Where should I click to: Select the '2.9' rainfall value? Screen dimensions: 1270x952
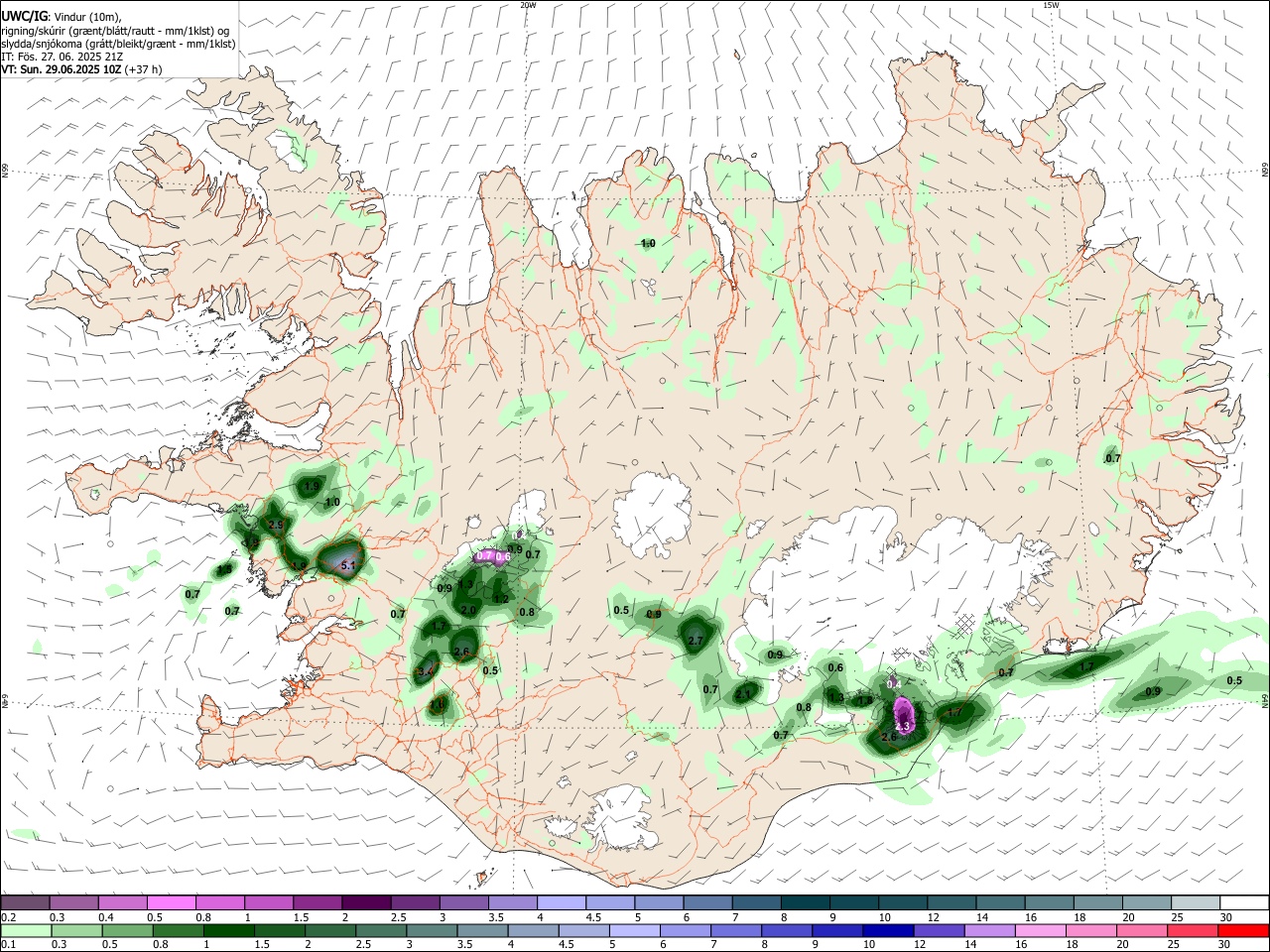click(276, 524)
